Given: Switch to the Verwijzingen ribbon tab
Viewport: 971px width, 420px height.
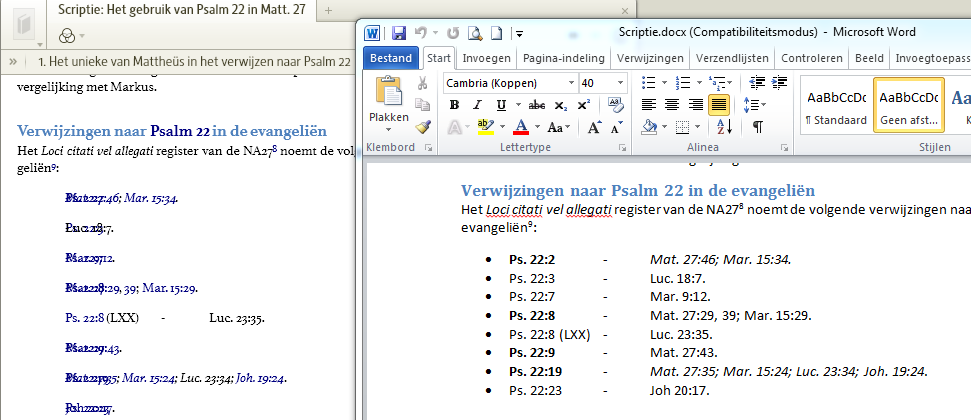Looking at the screenshot, I should click(x=650, y=58).
